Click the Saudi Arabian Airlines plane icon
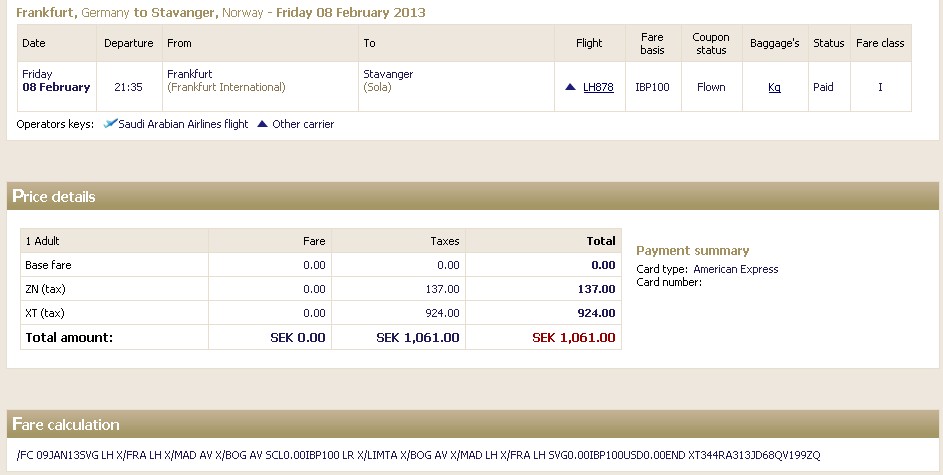The height and width of the screenshot is (475, 943). (112, 124)
